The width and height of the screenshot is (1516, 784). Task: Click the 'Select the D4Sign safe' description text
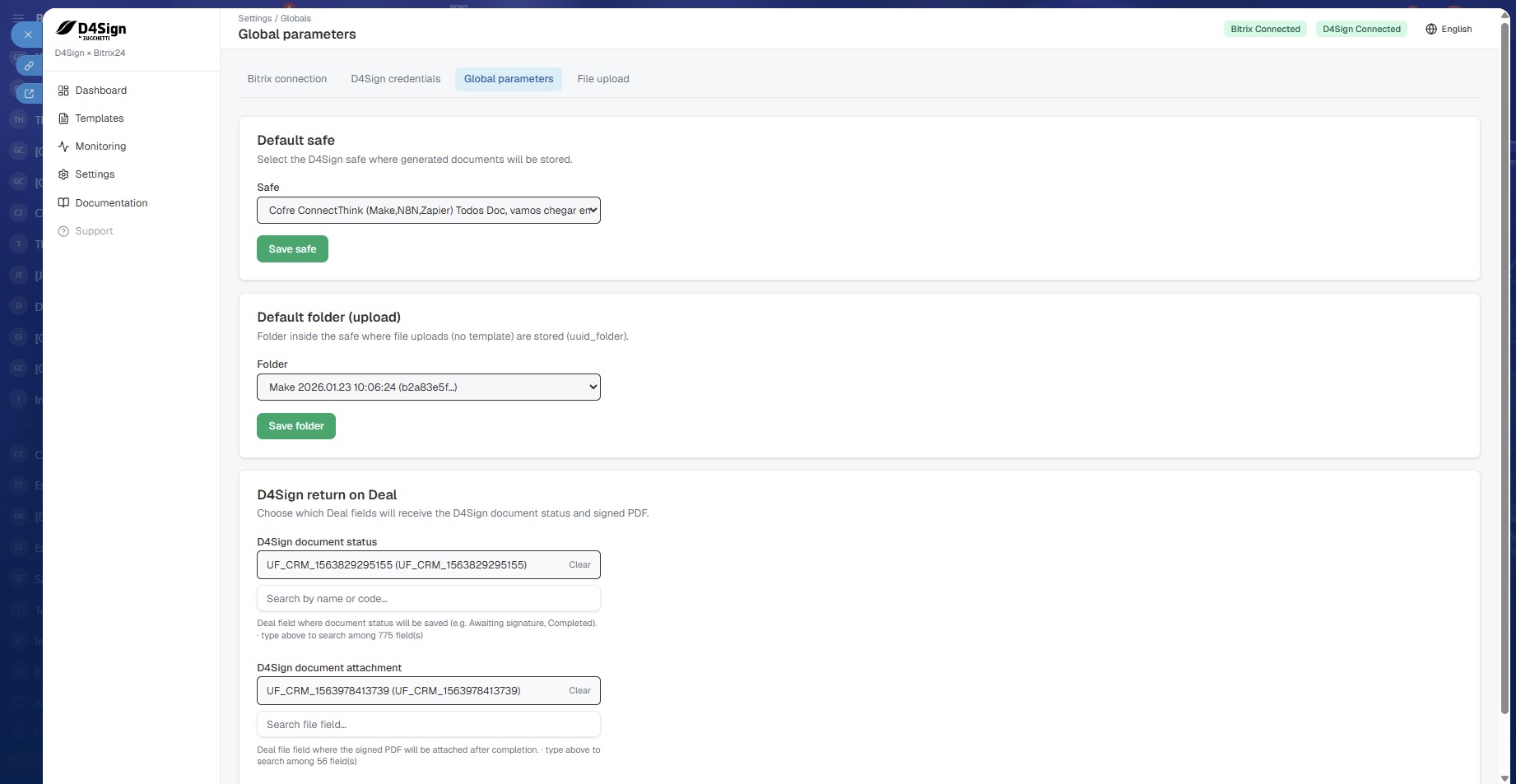click(415, 160)
